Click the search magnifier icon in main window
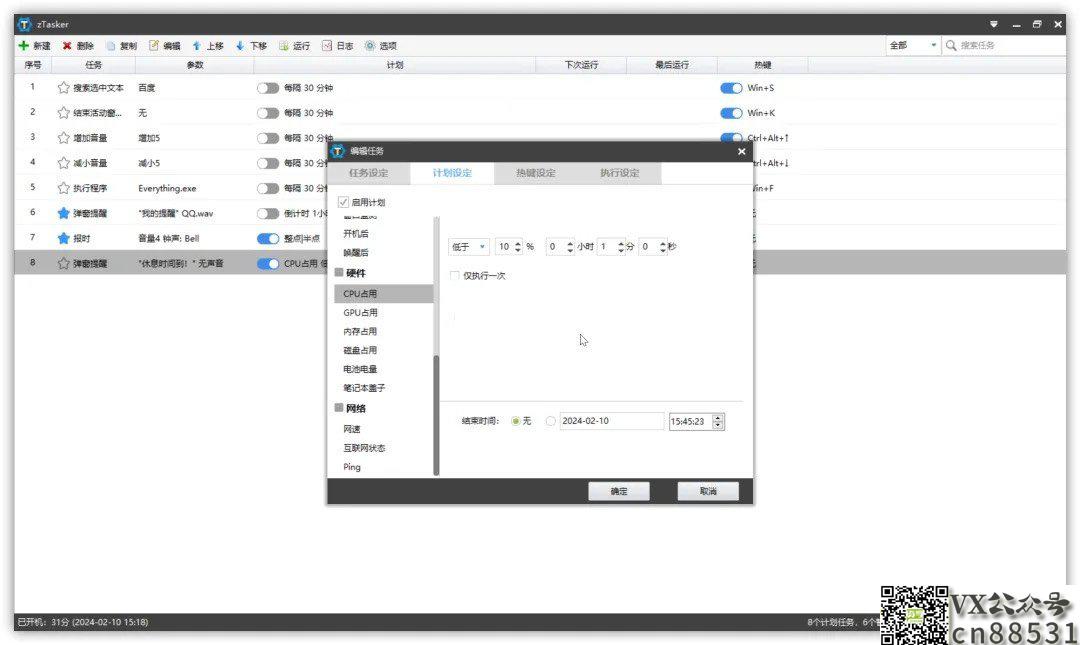This screenshot has height=645, width=1080. (951, 45)
